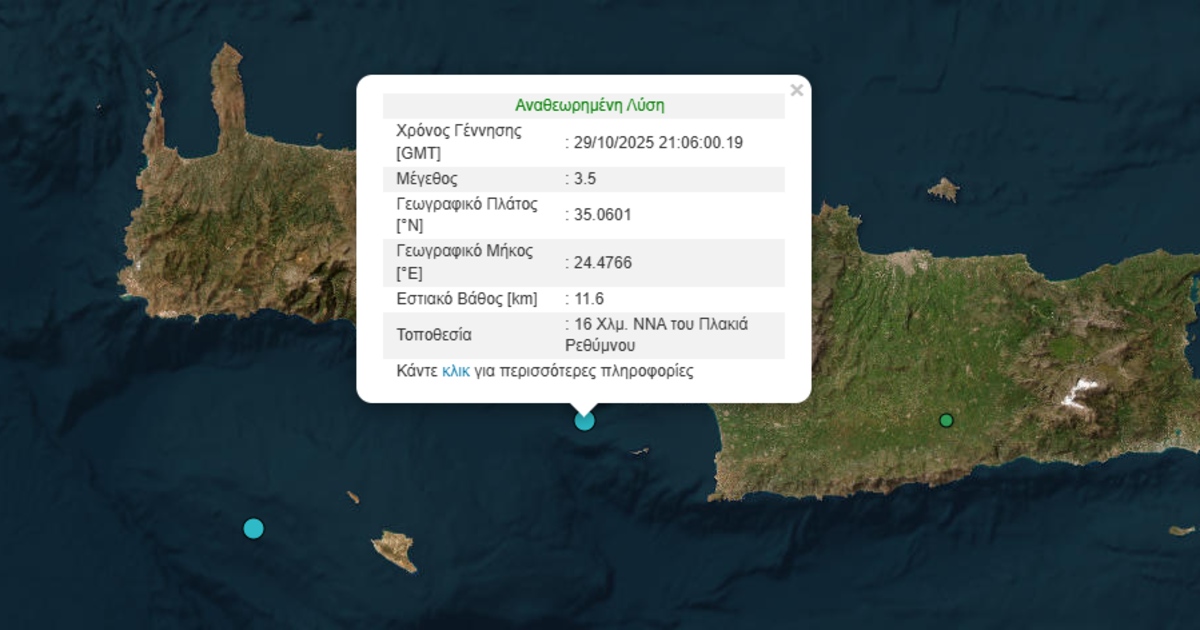Follow the blue 'κλικ' link for more information
The height and width of the screenshot is (630, 1200).
(x=456, y=371)
